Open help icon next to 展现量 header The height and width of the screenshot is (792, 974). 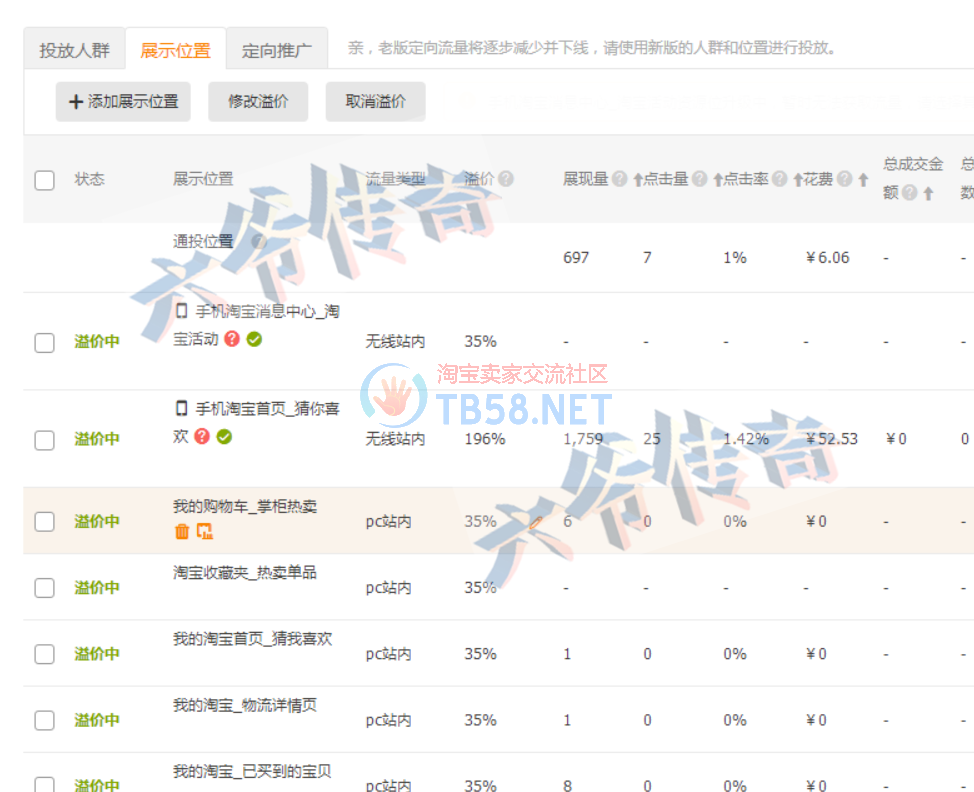(x=619, y=179)
